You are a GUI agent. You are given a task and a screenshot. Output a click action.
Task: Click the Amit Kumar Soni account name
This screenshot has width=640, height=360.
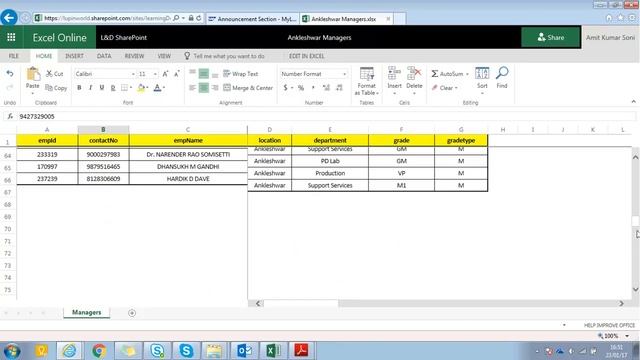(610, 38)
